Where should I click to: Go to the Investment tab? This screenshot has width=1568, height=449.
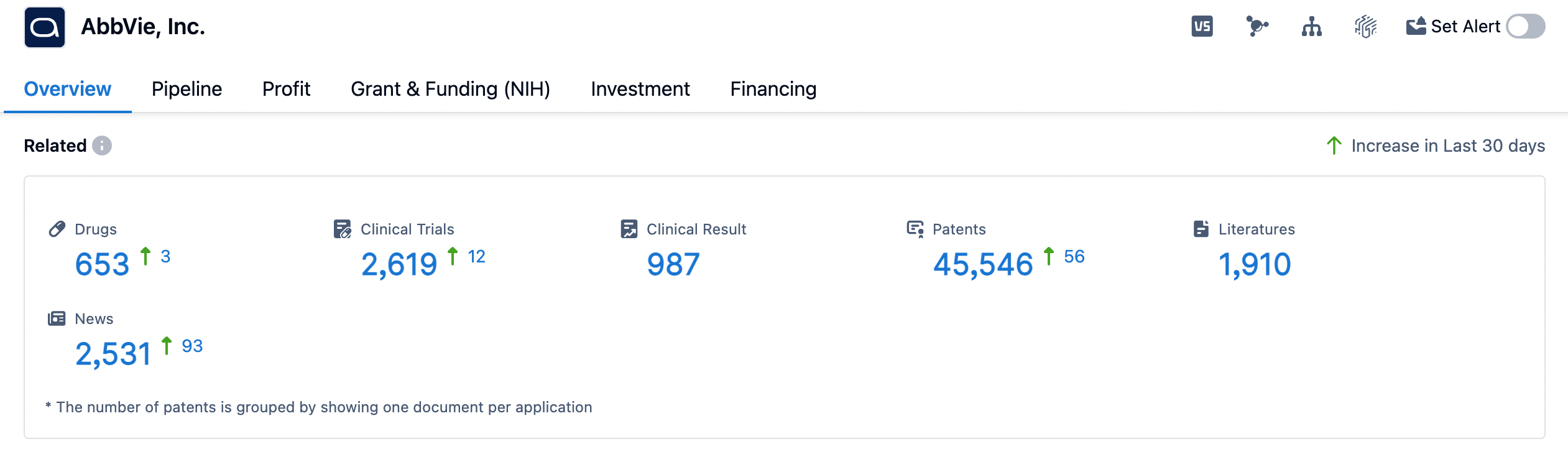[640, 89]
